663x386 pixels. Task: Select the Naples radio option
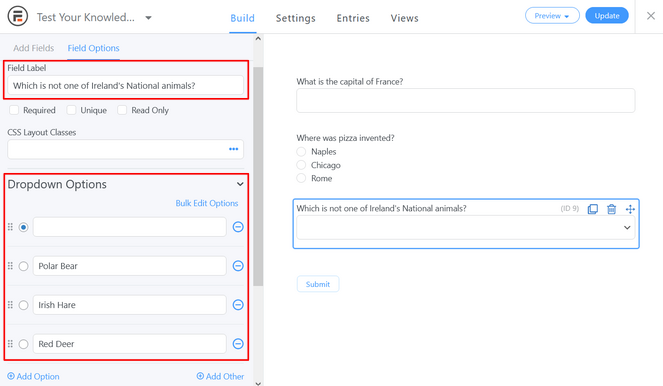(x=301, y=151)
